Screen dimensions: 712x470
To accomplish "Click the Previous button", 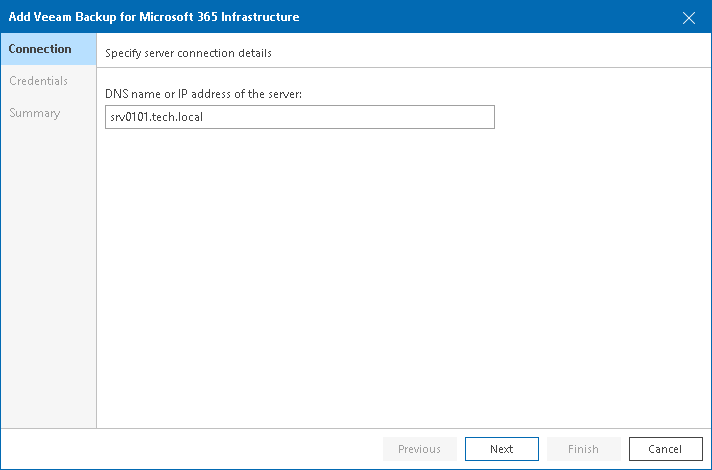I will click(x=420, y=449).
